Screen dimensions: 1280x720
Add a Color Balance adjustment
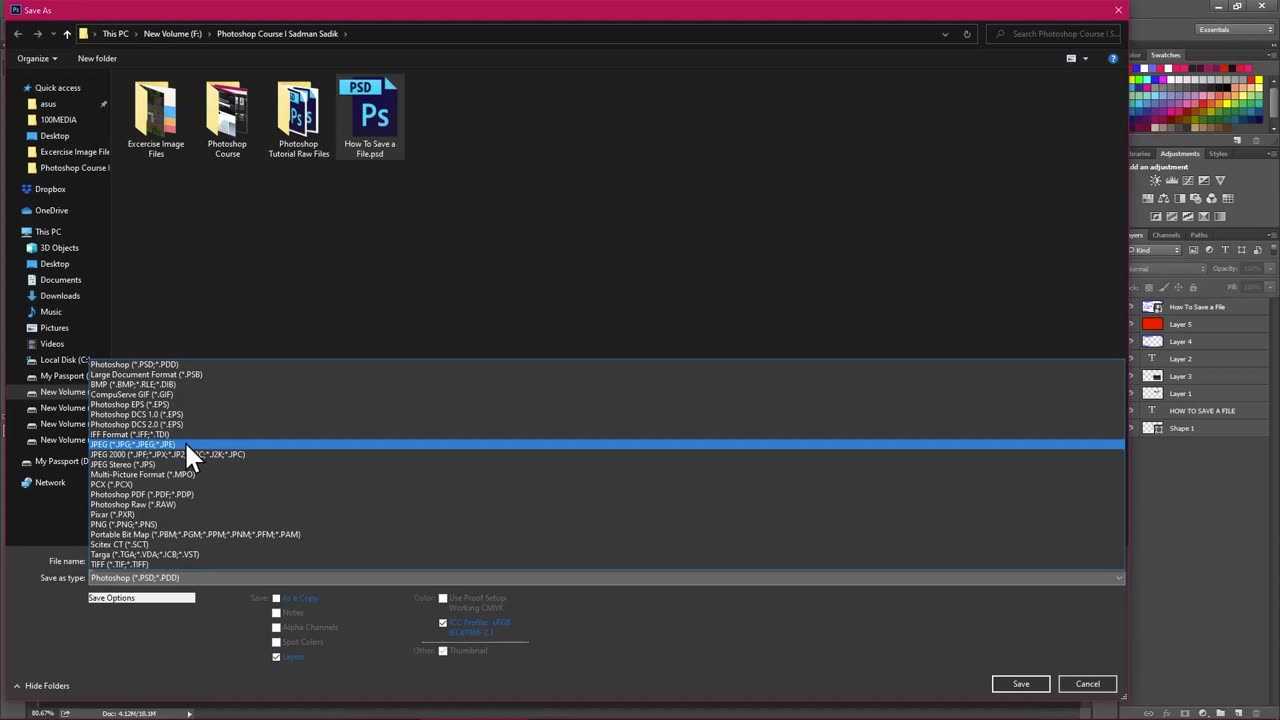tap(1164, 199)
